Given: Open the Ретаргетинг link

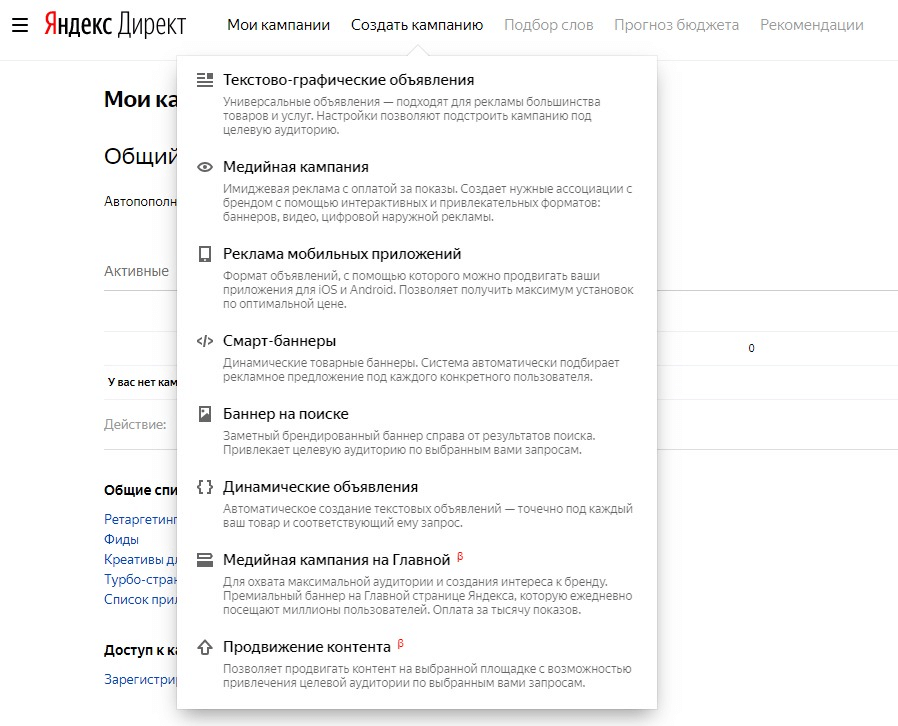Looking at the screenshot, I should pos(140,519).
